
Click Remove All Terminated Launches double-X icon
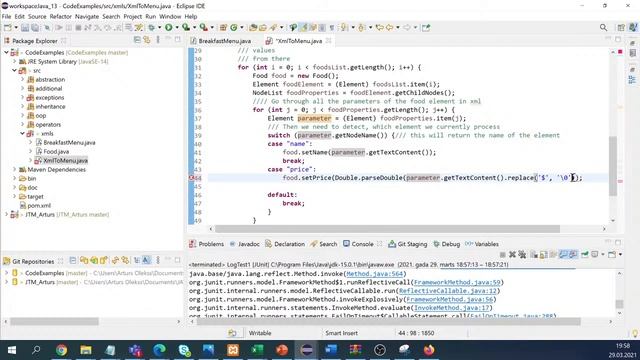522,255
